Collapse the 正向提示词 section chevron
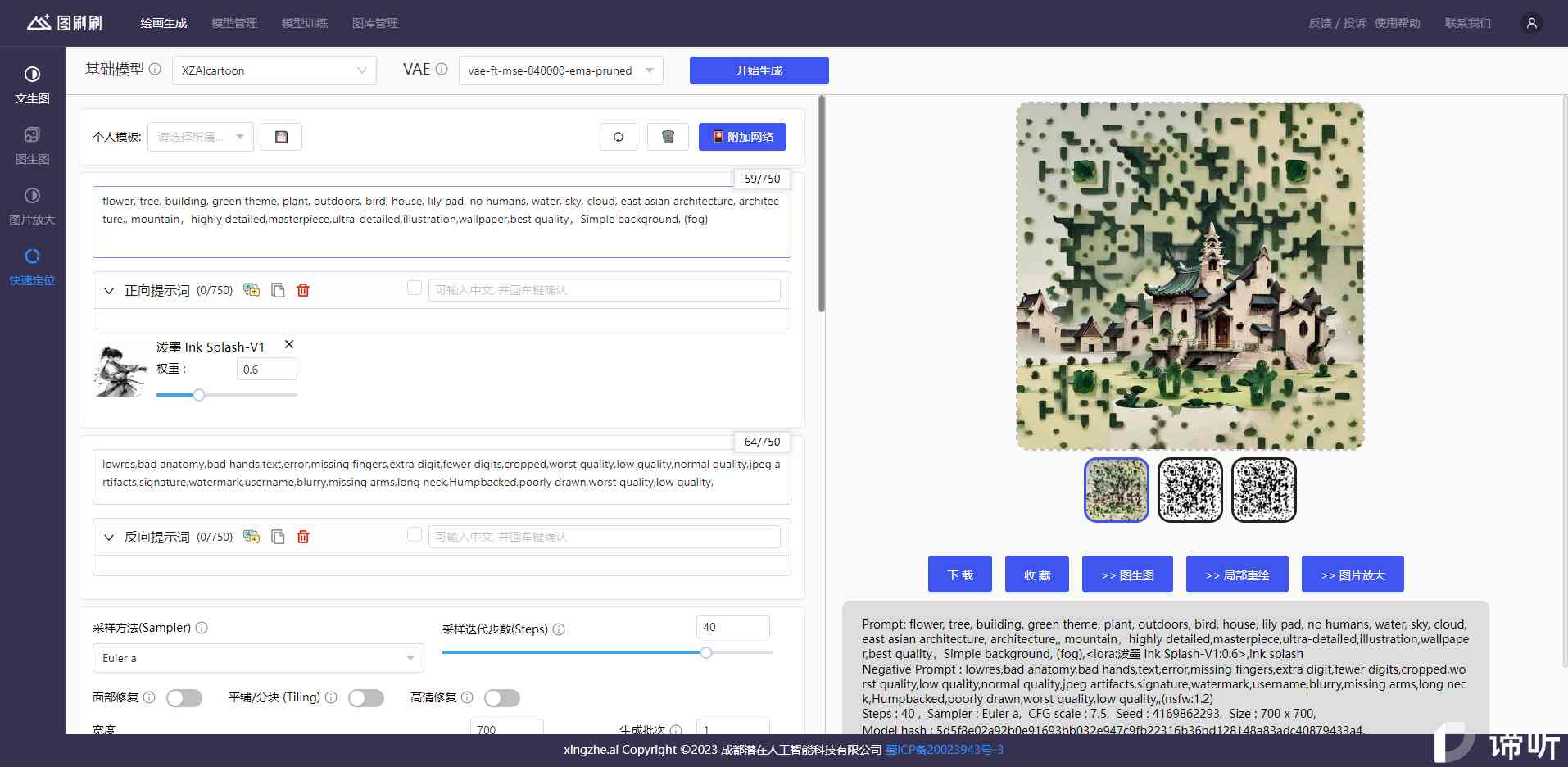Image resolution: width=1568 pixels, height=767 pixels. (x=109, y=291)
